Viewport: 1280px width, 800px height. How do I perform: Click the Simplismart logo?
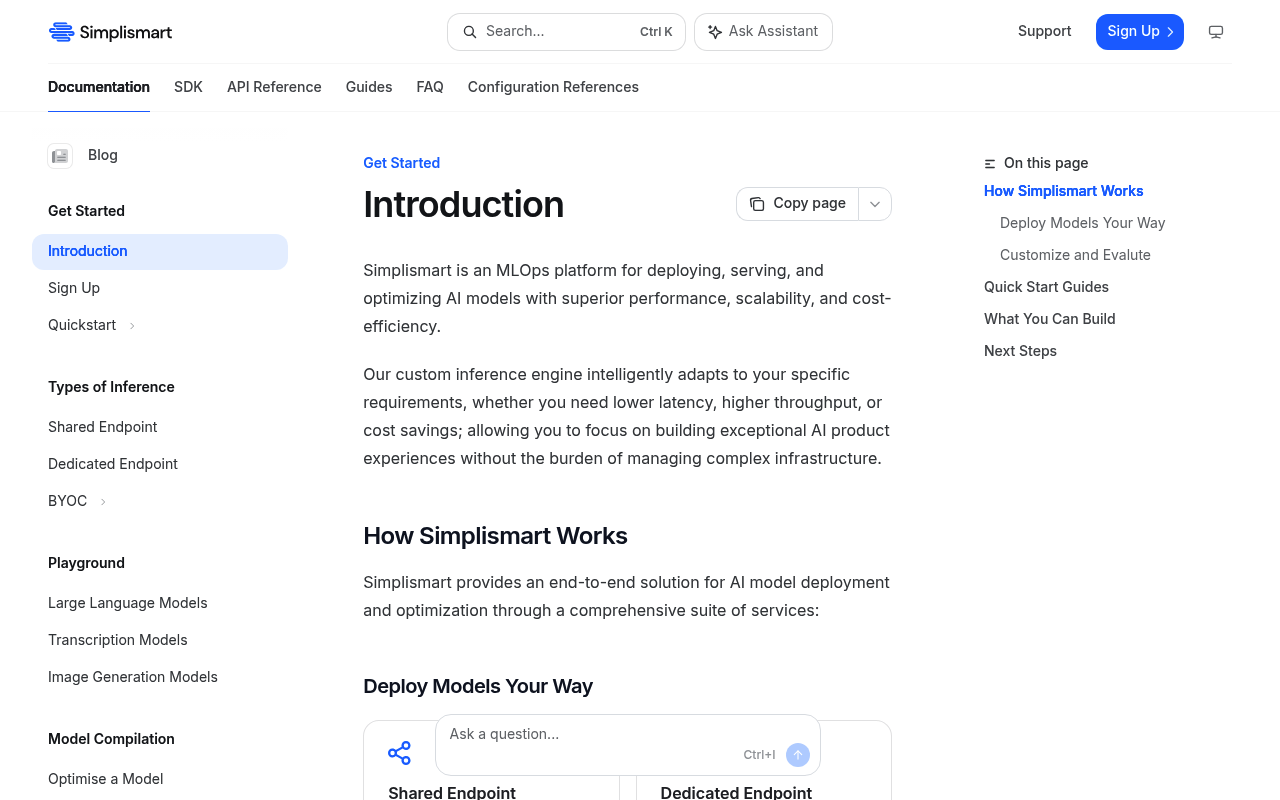110,32
